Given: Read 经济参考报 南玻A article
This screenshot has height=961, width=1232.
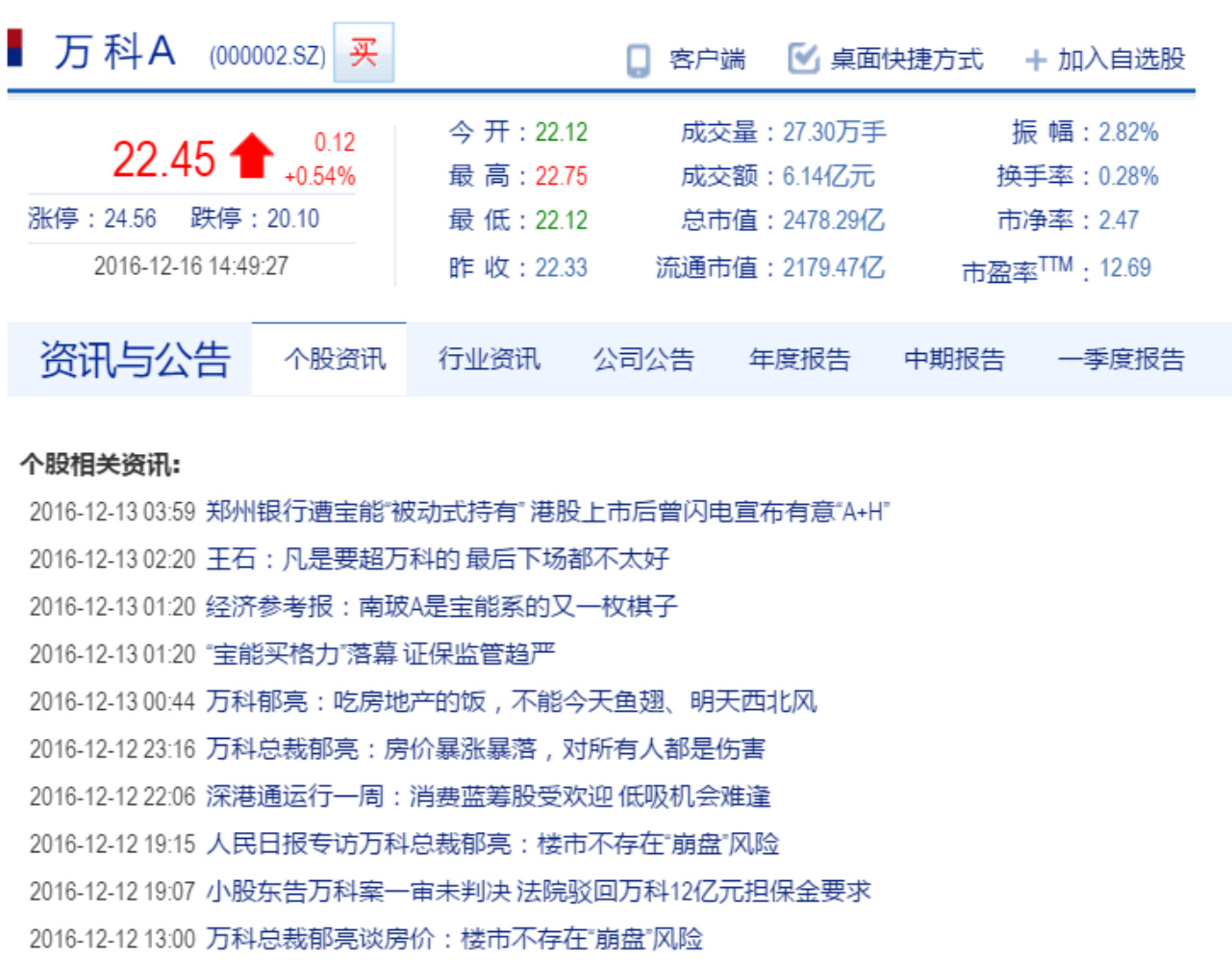Looking at the screenshot, I should (441, 607).
